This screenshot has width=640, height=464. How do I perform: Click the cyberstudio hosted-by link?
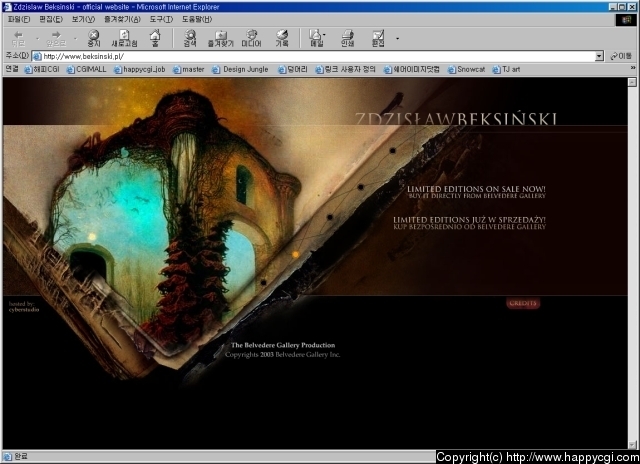pyautogui.click(x=24, y=310)
